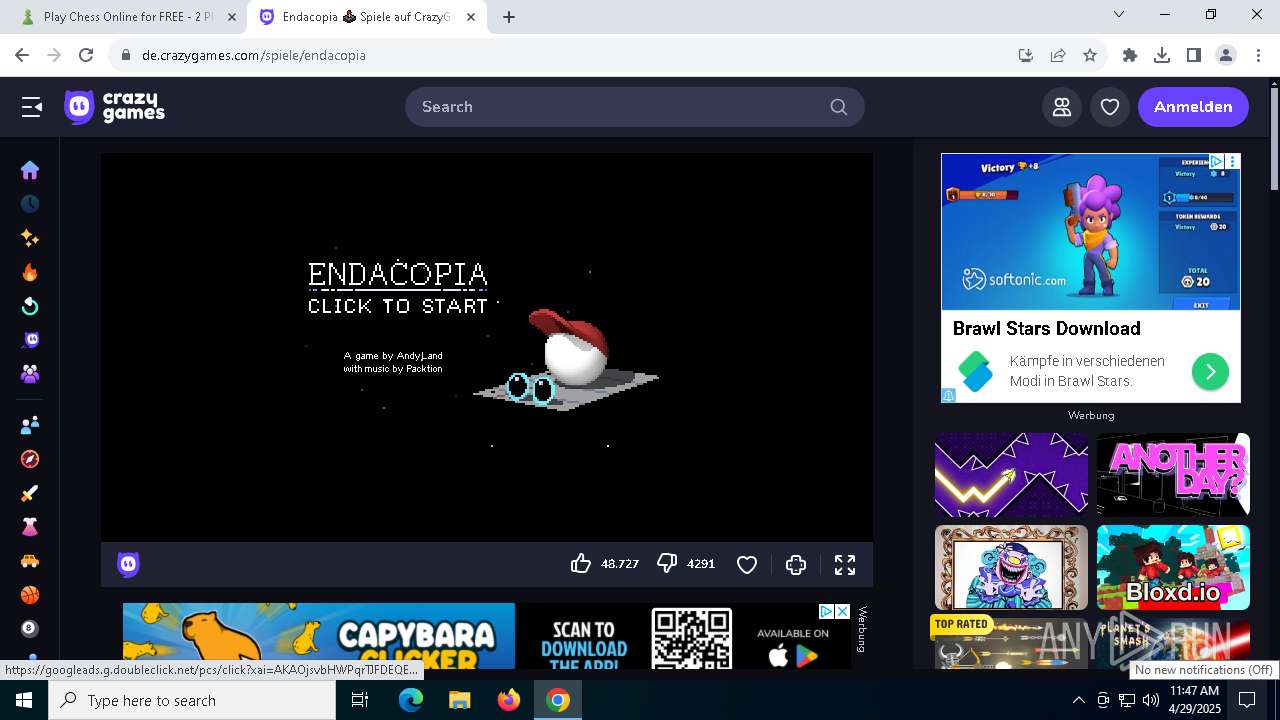This screenshot has height=720, width=1280.
Task: Click the CrazyGames logo
Action: coord(114,107)
